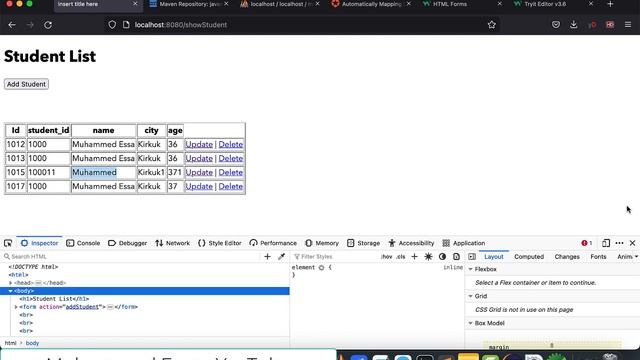Image resolution: width=640 pixels, height=360 pixels.
Task: Click Delete for student Id 1017
Action: [x=231, y=187]
